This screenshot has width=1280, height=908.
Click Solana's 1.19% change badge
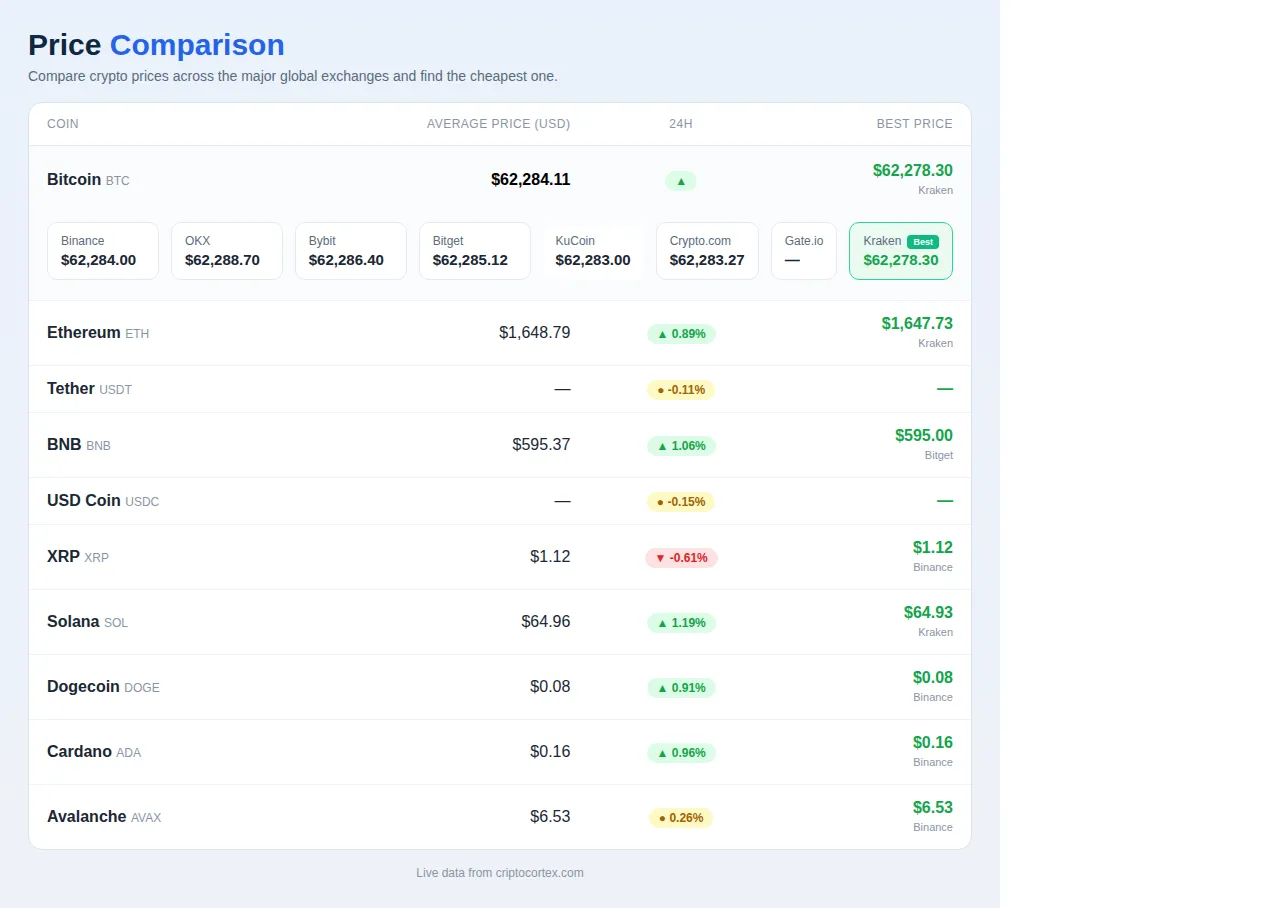point(681,623)
